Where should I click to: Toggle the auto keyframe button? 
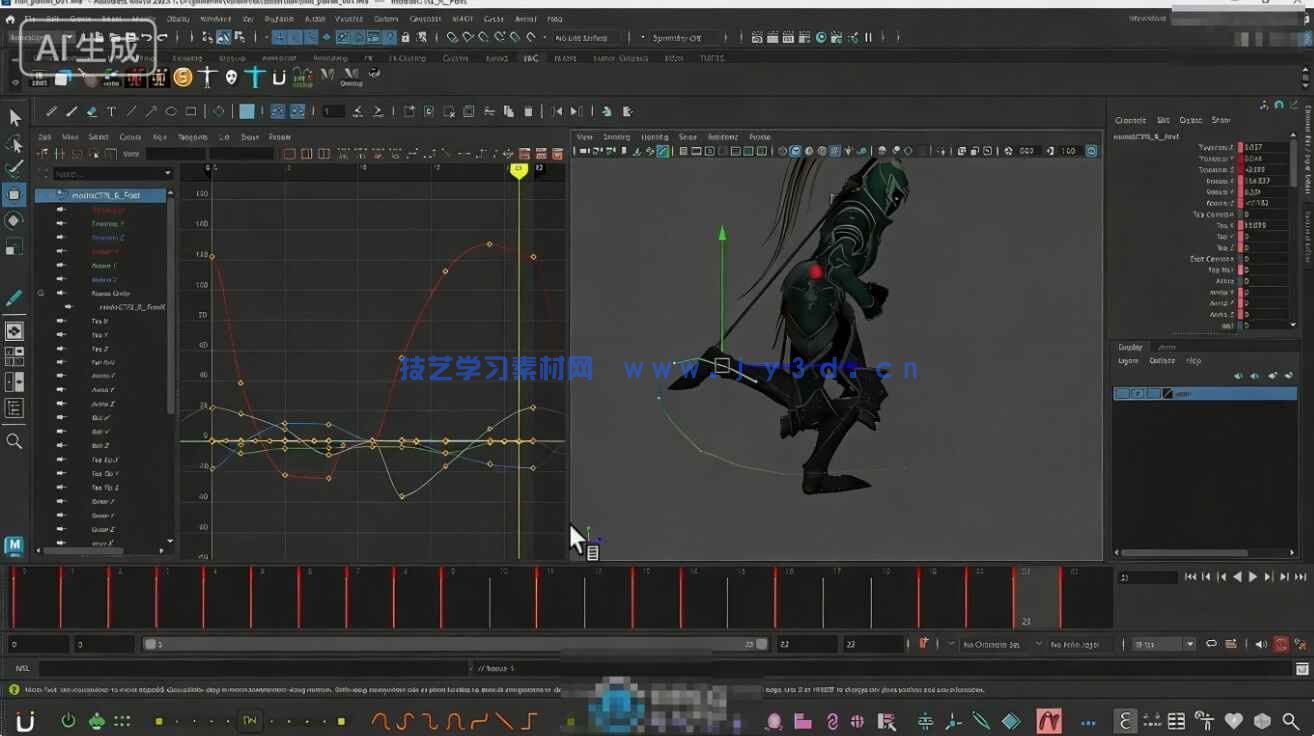point(924,644)
